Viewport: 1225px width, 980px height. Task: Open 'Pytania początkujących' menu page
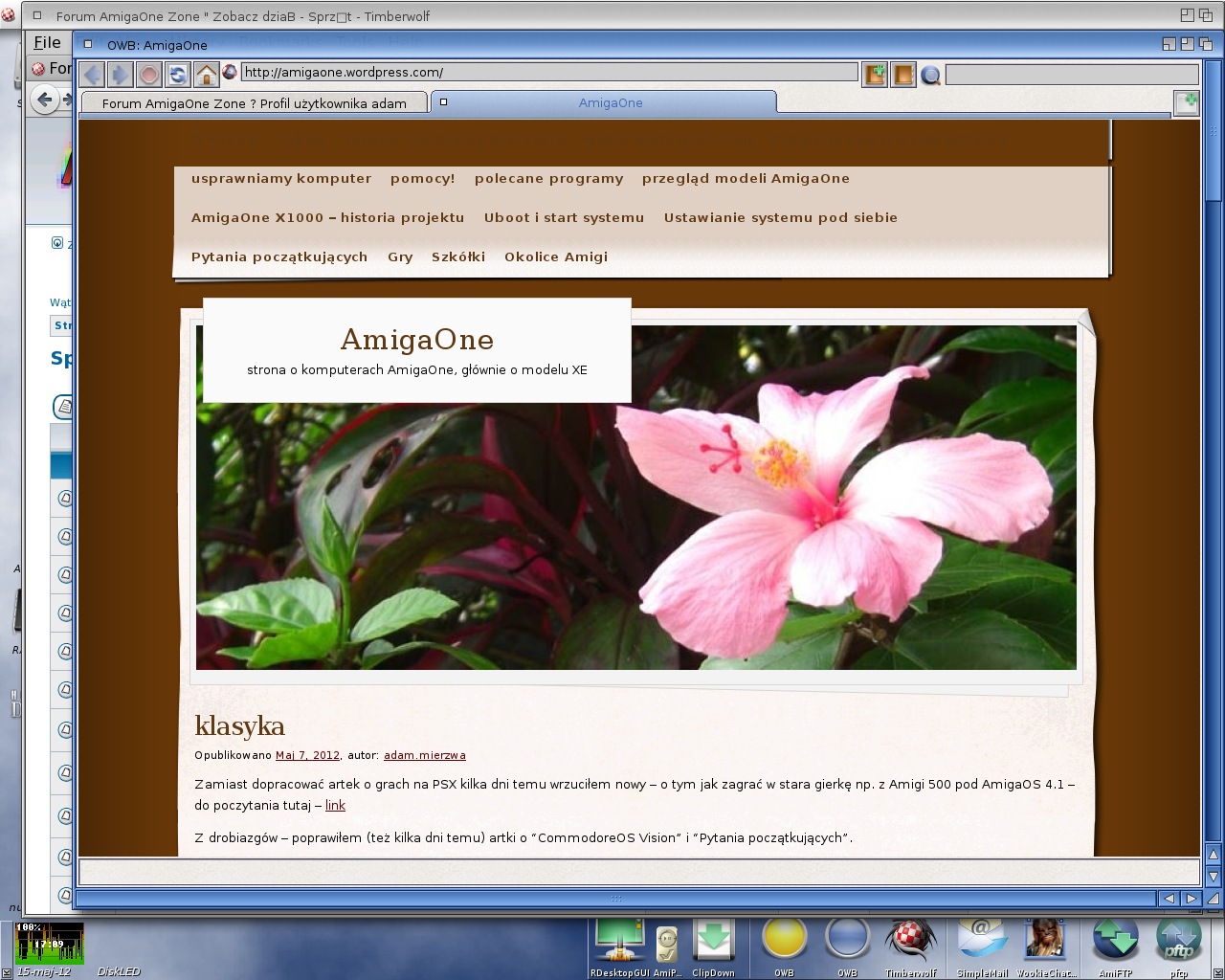click(279, 256)
